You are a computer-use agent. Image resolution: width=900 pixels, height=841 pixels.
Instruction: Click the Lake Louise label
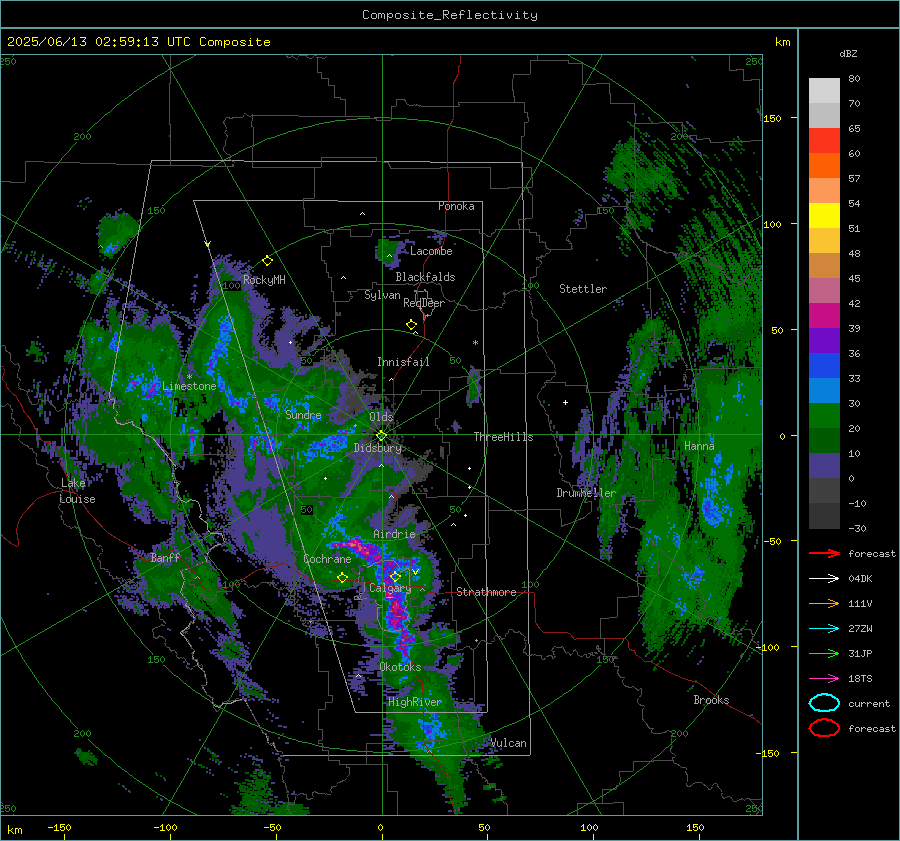77,491
